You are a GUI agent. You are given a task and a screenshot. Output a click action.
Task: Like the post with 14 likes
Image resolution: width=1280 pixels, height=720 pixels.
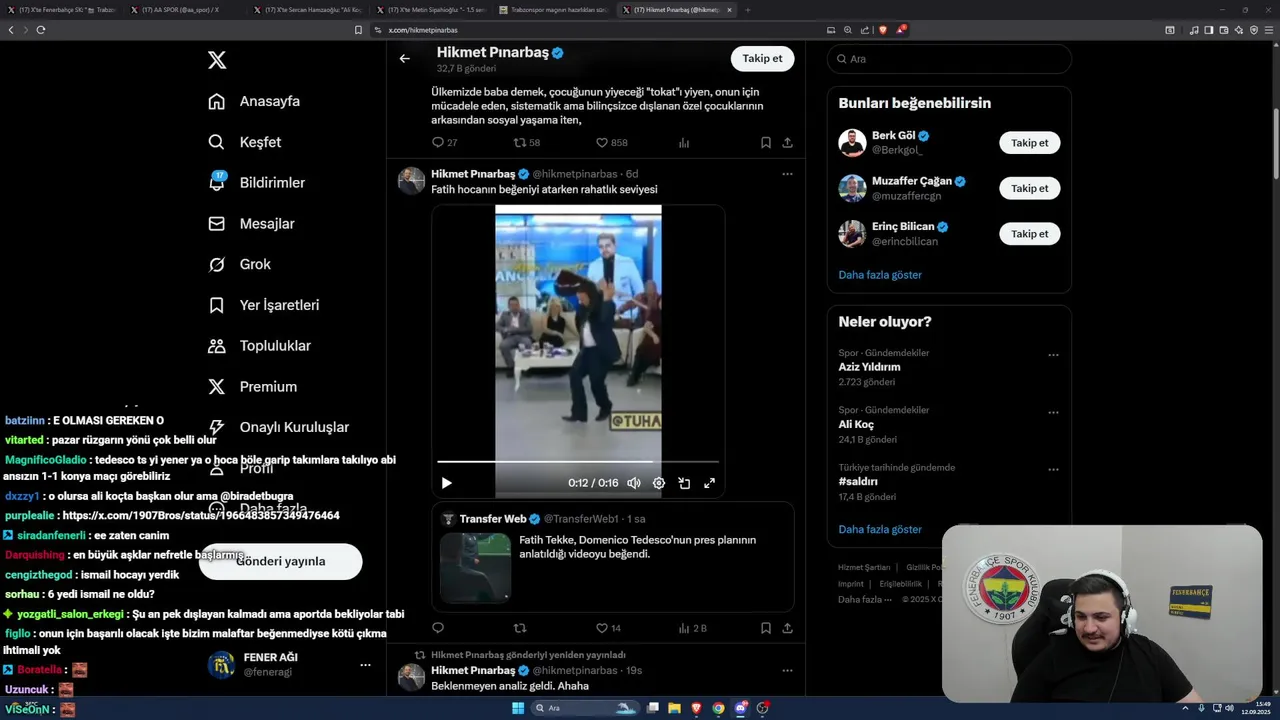608,628
